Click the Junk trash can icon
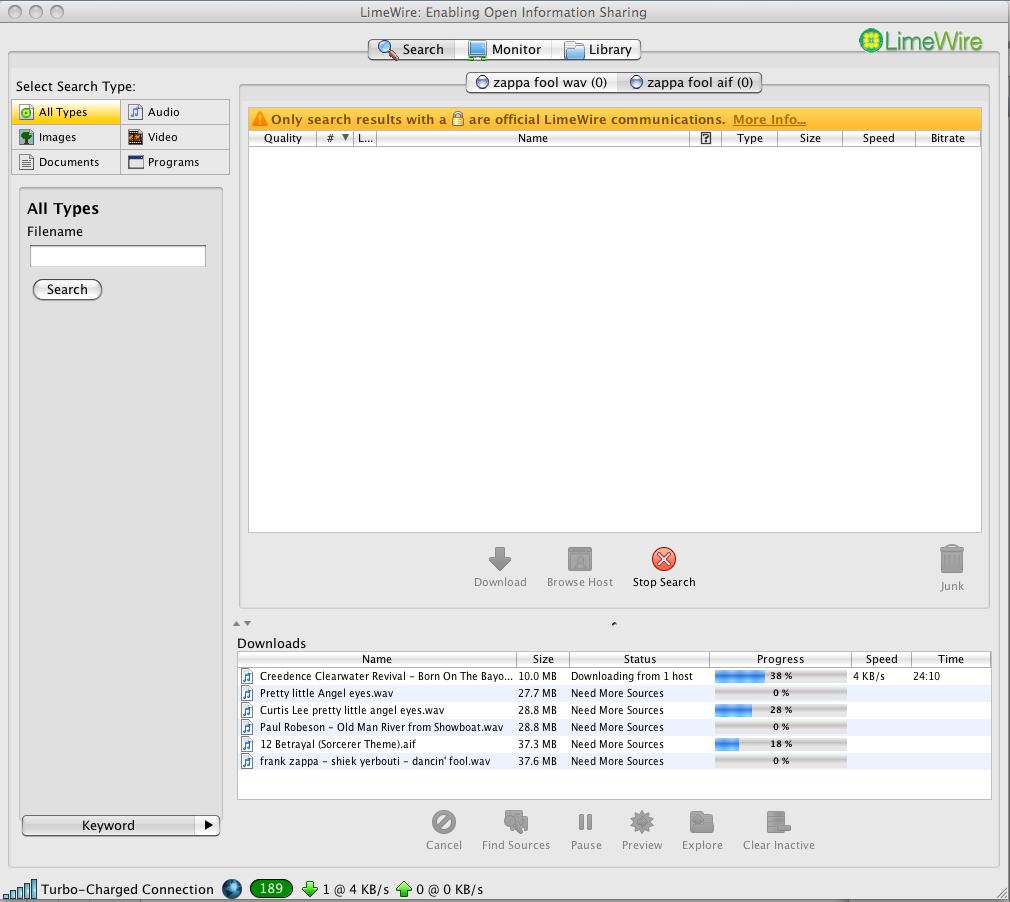1010x902 pixels. [951, 559]
